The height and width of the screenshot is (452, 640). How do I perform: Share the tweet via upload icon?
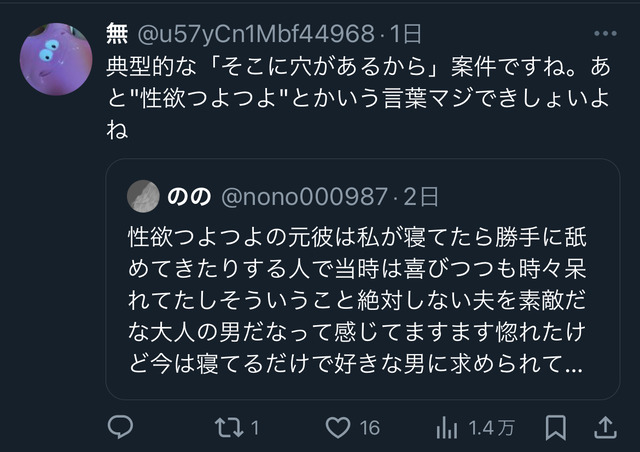(605, 427)
